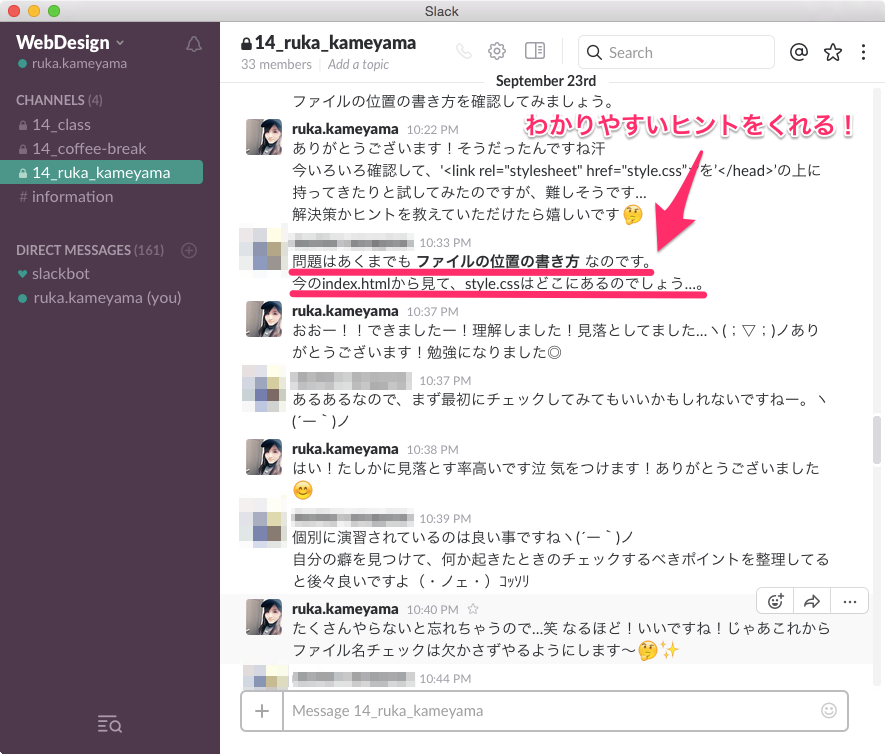This screenshot has height=754, width=885.
Task: Share the 10:40 PM message
Action: [x=812, y=601]
